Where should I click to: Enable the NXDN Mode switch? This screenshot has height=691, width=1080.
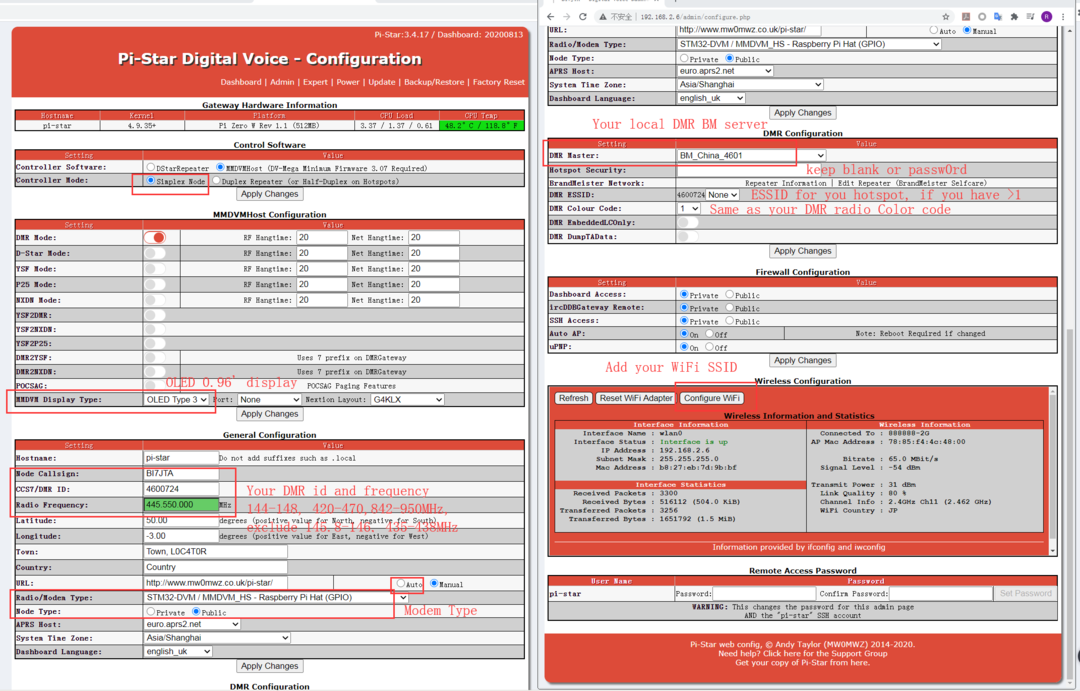point(155,300)
